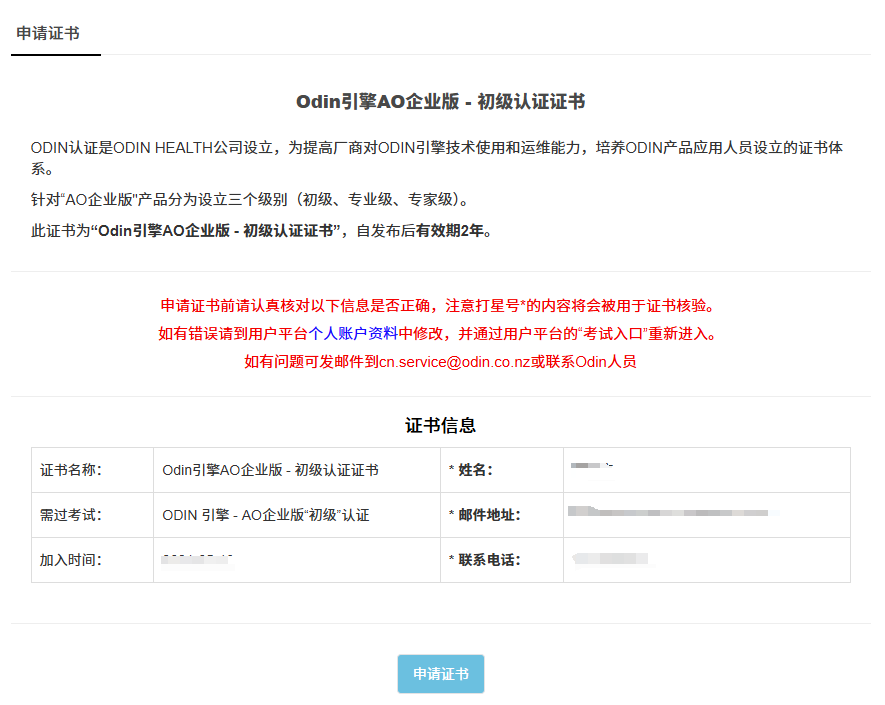Select the 证书名称: label cell

point(93,470)
